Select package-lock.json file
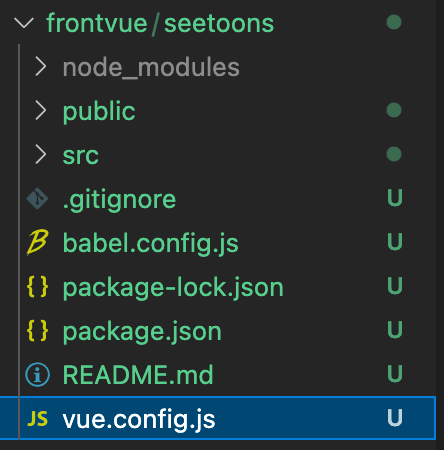This screenshot has width=444, height=450. (173, 288)
